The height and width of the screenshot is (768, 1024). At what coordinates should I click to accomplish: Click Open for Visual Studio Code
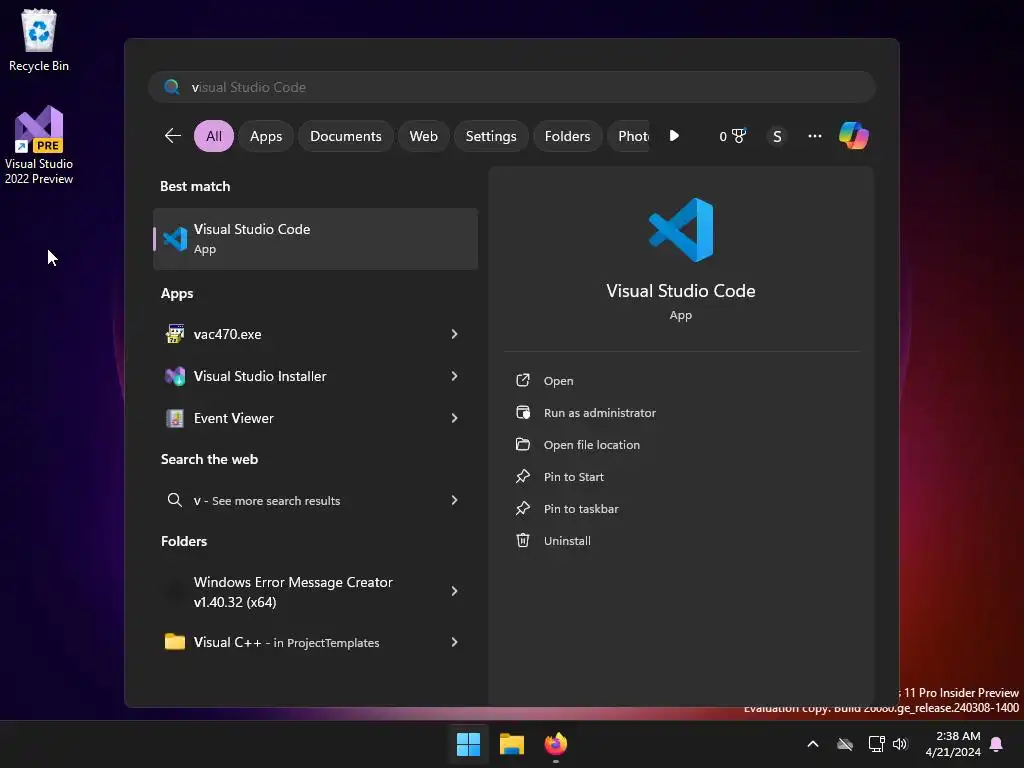pyautogui.click(x=680, y=381)
